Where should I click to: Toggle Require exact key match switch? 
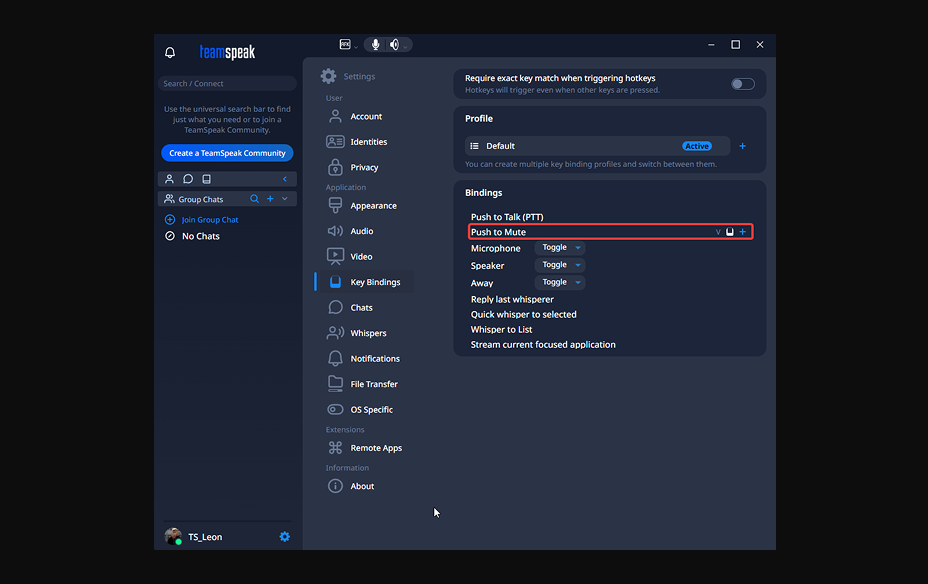point(742,84)
